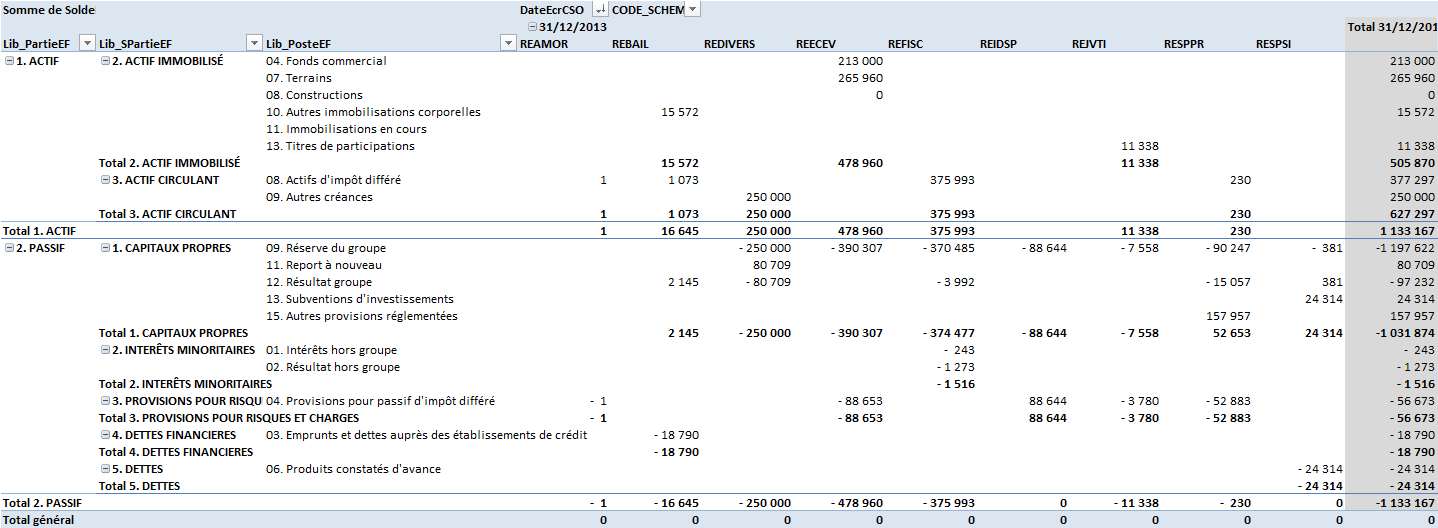Select the Total 31/12/201 column header
The height and width of the screenshot is (528, 1438).
pos(1392,27)
